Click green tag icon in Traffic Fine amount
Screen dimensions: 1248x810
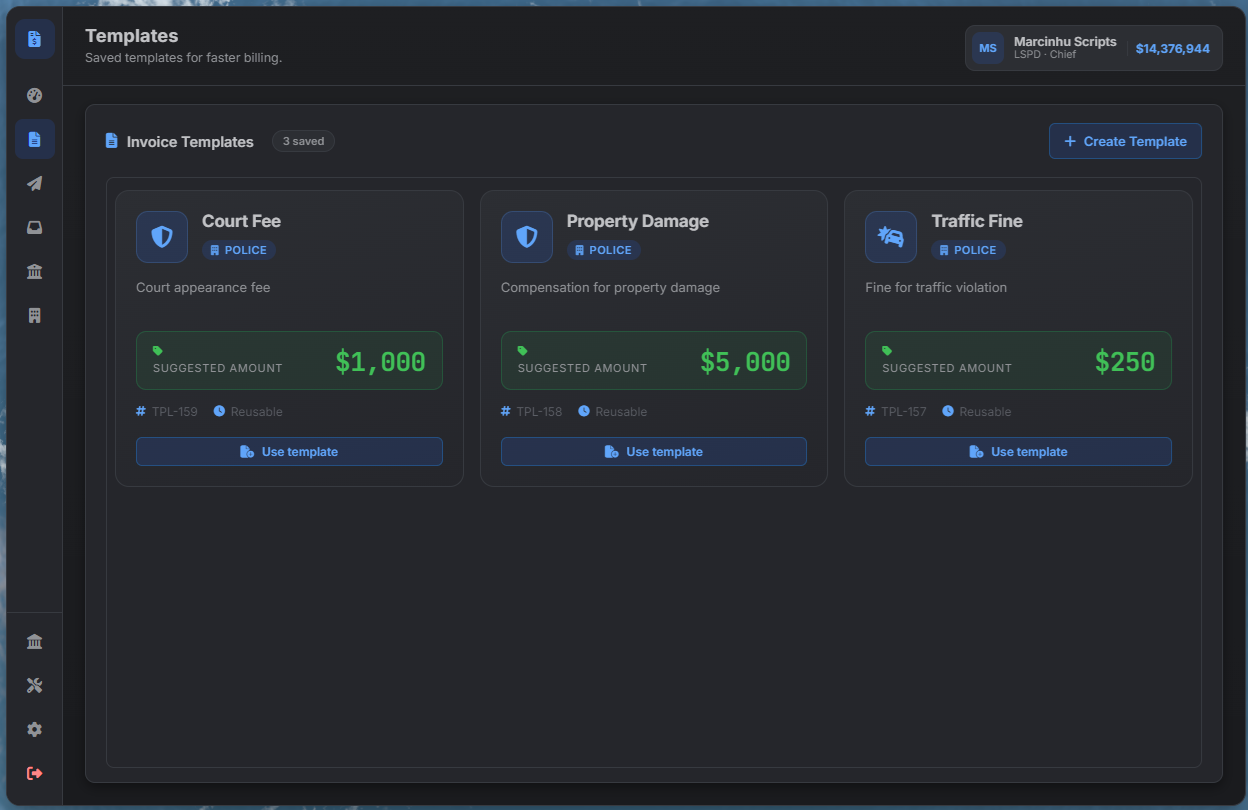click(x=887, y=351)
